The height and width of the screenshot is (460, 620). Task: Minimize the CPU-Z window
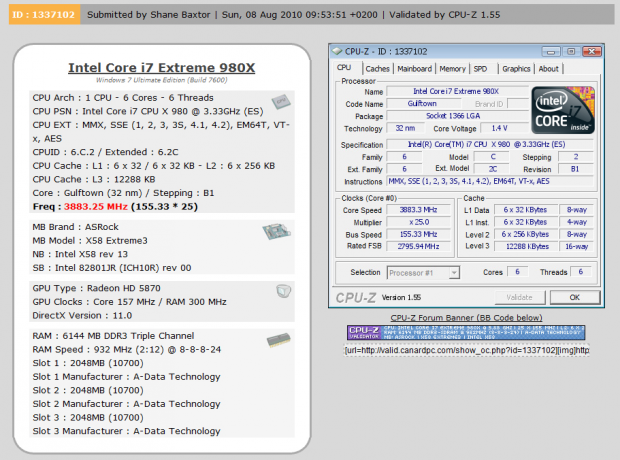(551, 51)
